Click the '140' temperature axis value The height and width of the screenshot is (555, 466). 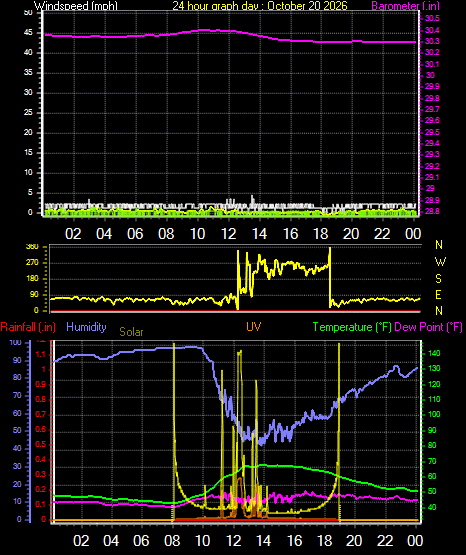pos(434,354)
